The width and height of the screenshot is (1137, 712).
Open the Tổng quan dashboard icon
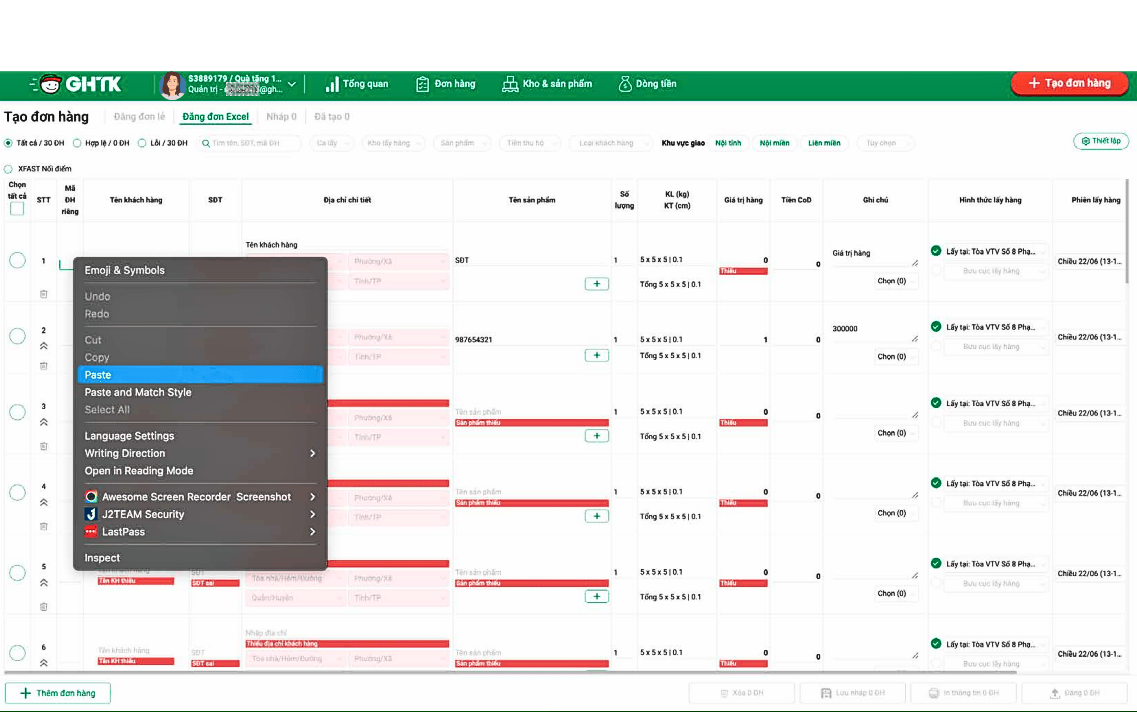point(331,84)
